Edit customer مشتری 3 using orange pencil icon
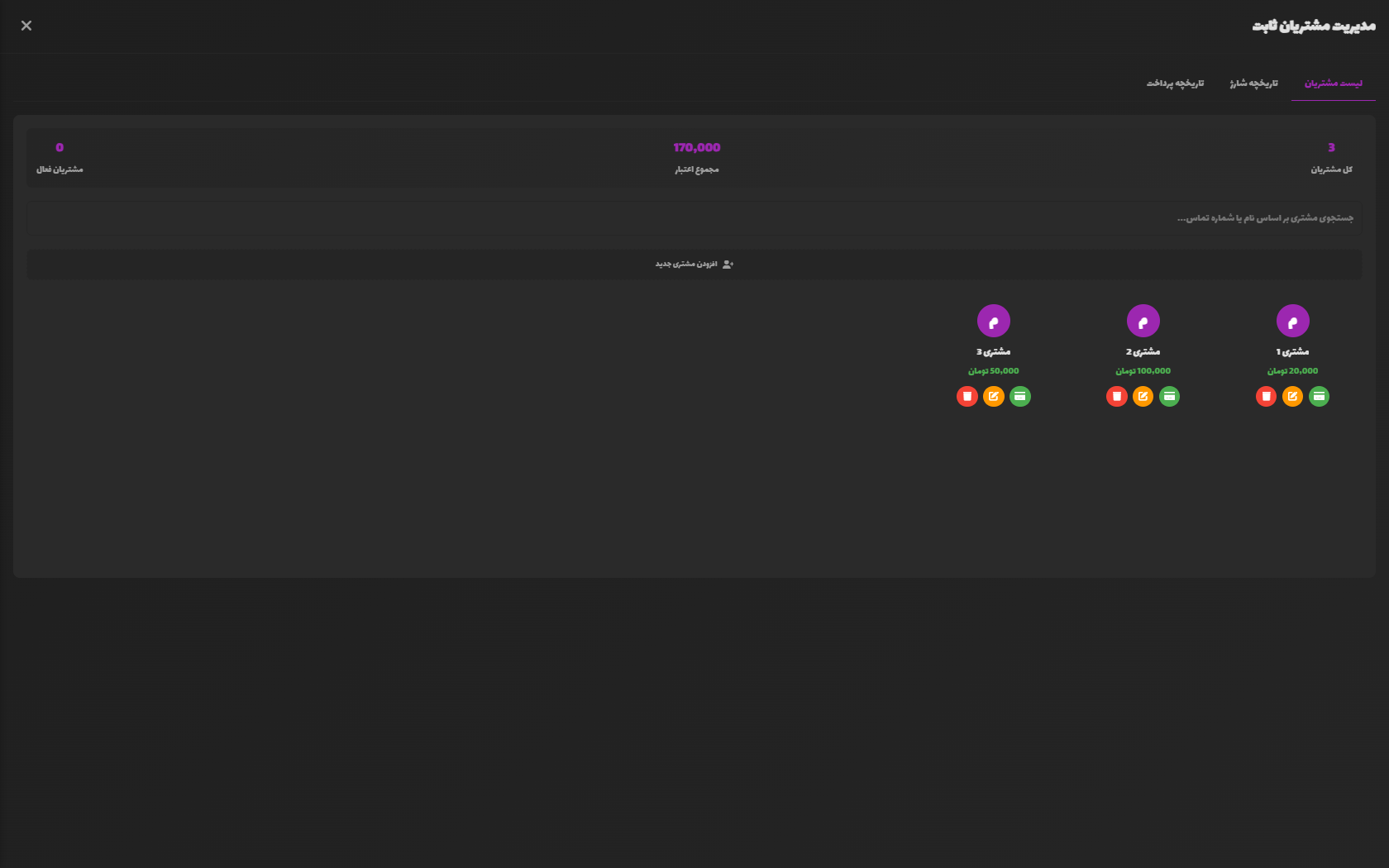This screenshot has width=1389, height=868. [x=993, y=397]
